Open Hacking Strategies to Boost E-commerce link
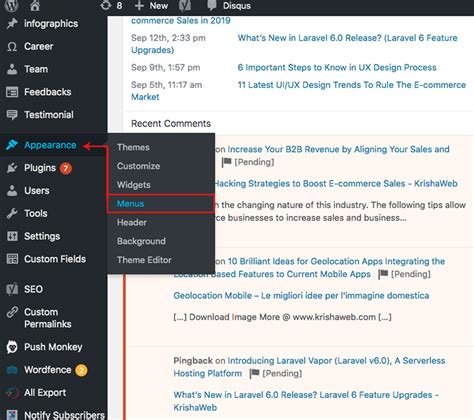Screen dimensions: 474x420 pyautogui.click(x=336, y=184)
